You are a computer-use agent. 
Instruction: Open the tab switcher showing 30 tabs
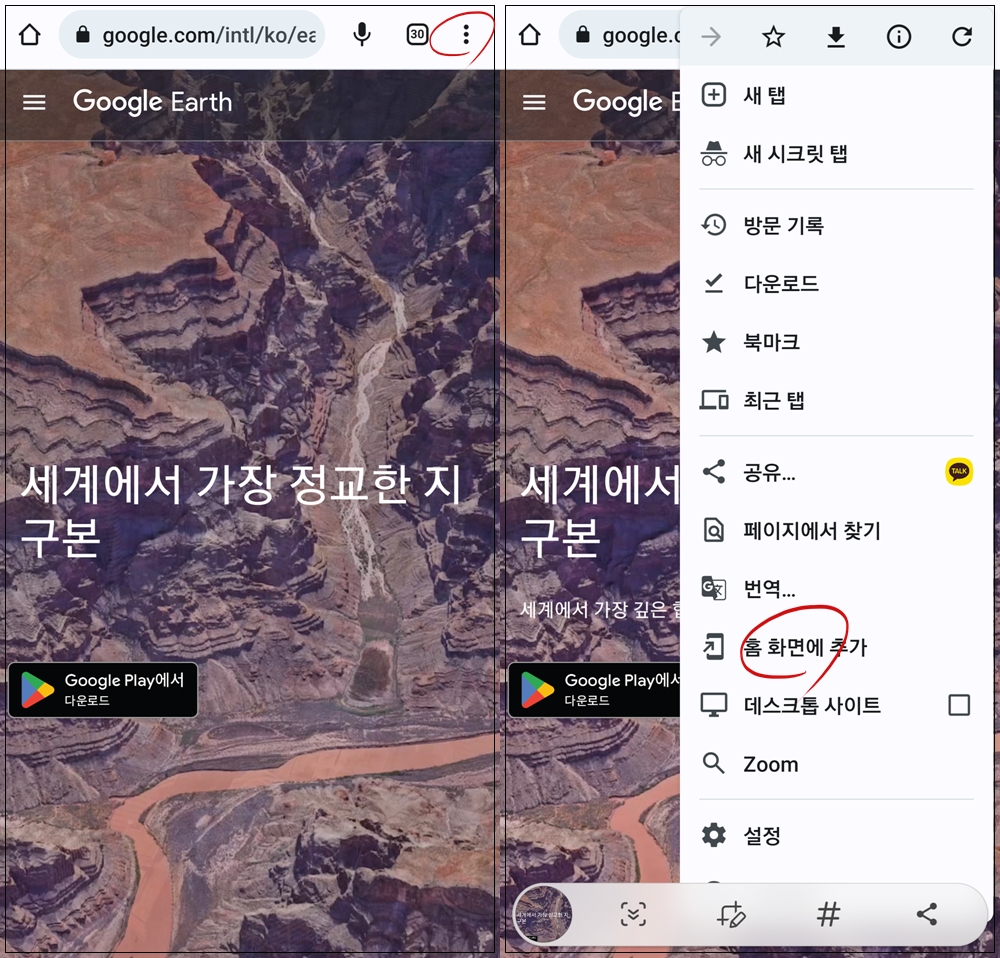[417, 34]
